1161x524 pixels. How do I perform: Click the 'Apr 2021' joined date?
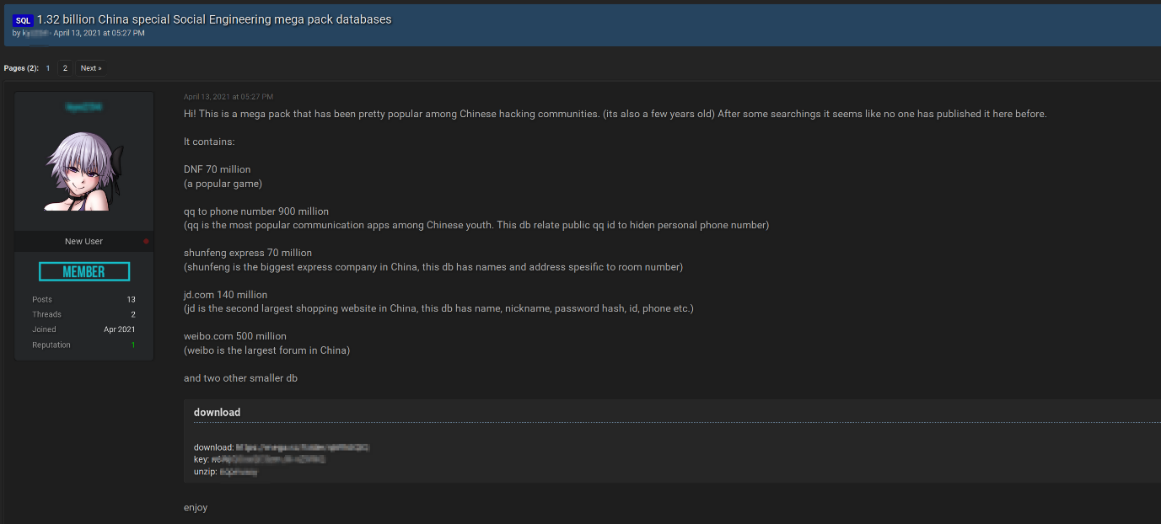click(119, 329)
